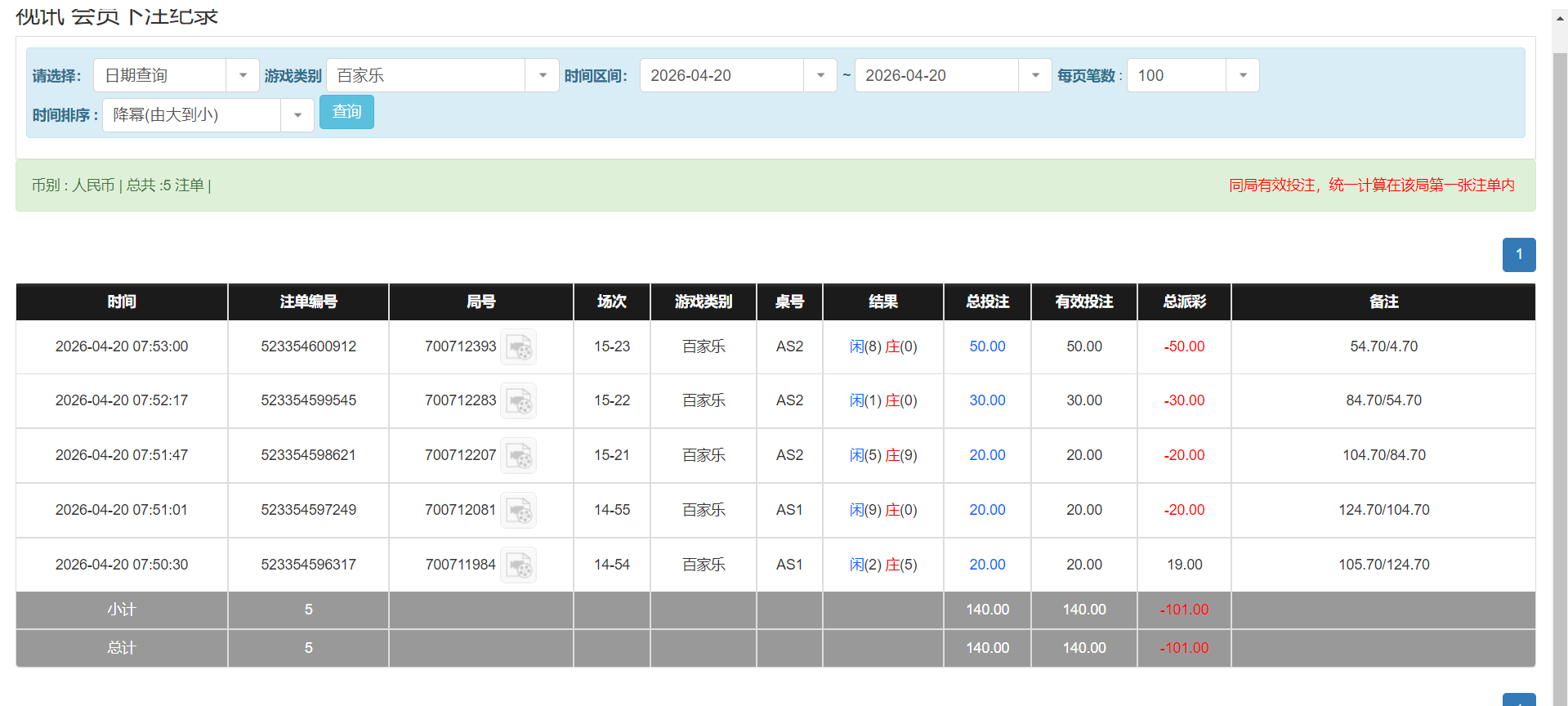Click the red notice about 同局有效投注
Image resolution: width=1568 pixels, height=706 pixels.
pos(1372,185)
